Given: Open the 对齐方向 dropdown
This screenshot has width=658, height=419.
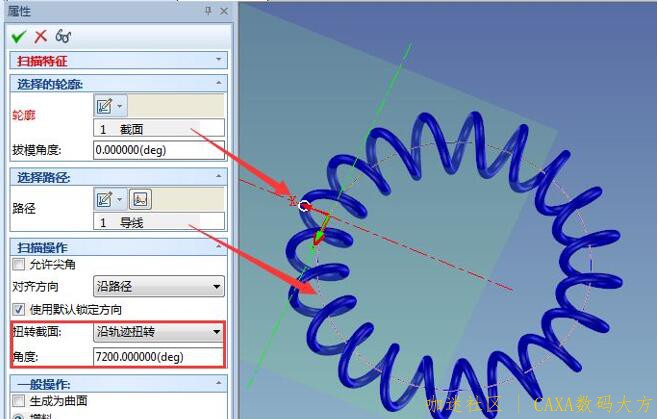Looking at the screenshot, I should (x=159, y=287).
